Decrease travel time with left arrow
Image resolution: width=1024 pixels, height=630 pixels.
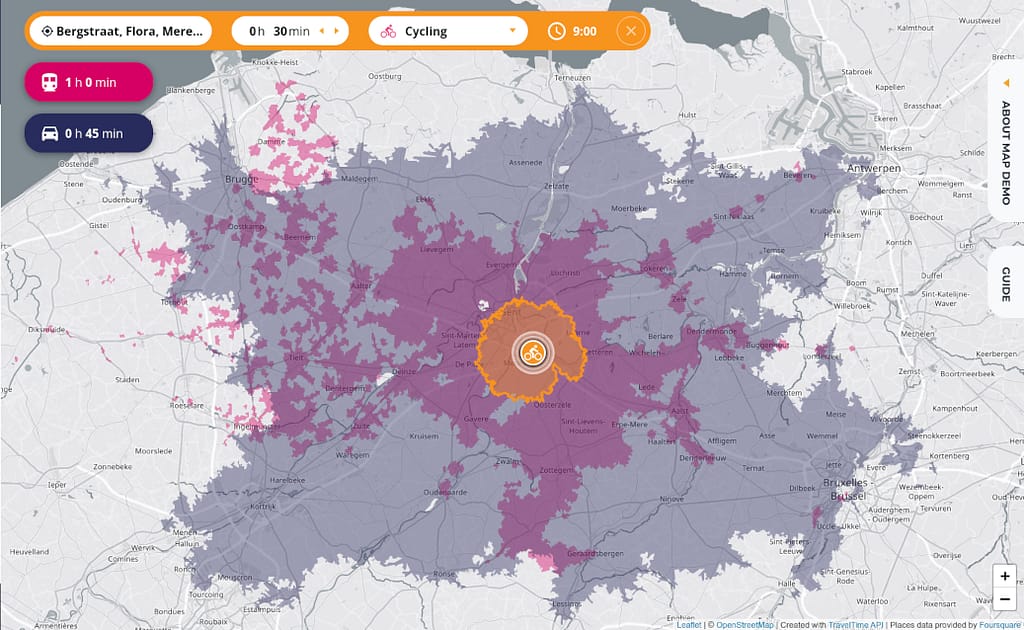322,31
